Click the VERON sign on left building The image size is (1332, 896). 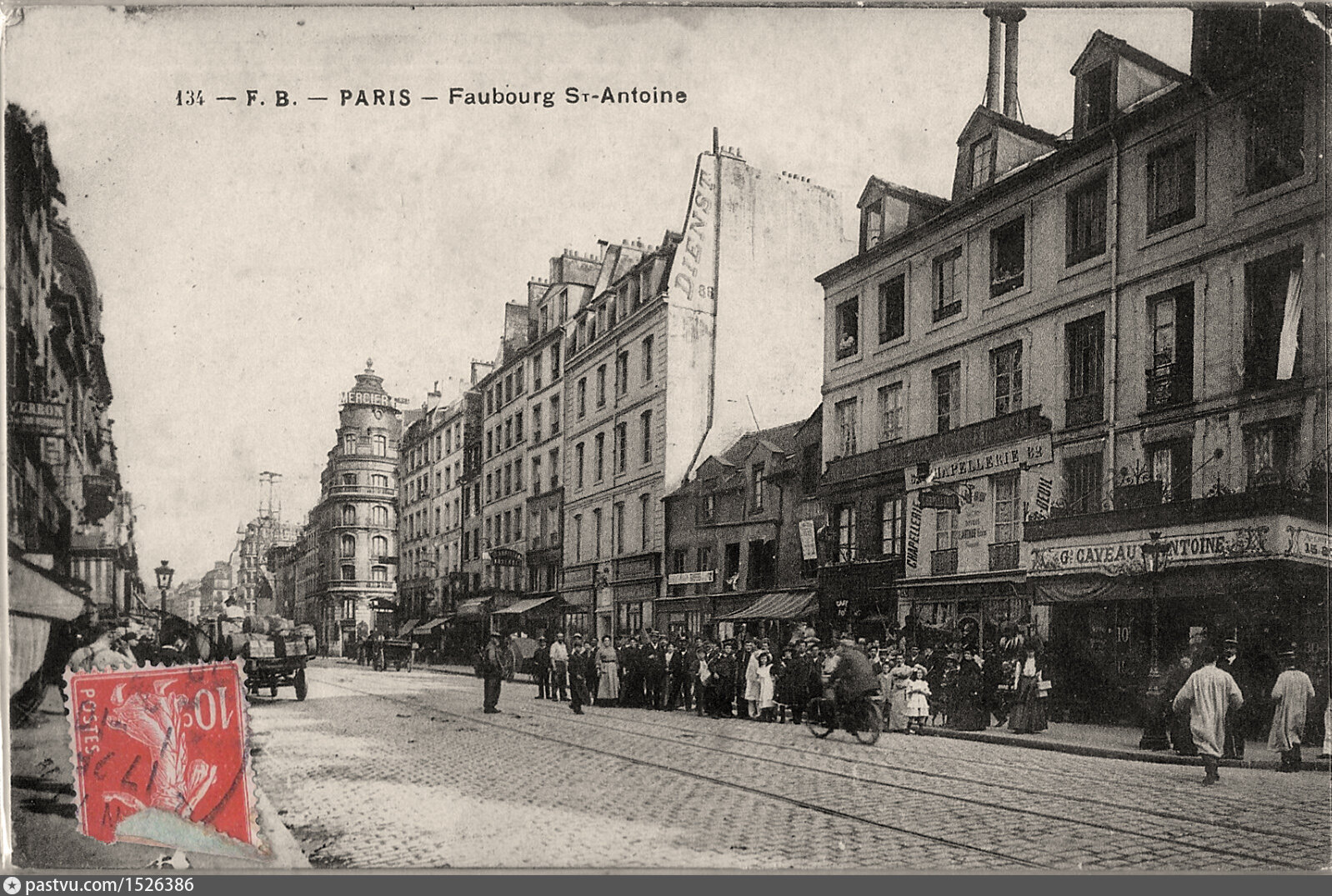tap(38, 412)
